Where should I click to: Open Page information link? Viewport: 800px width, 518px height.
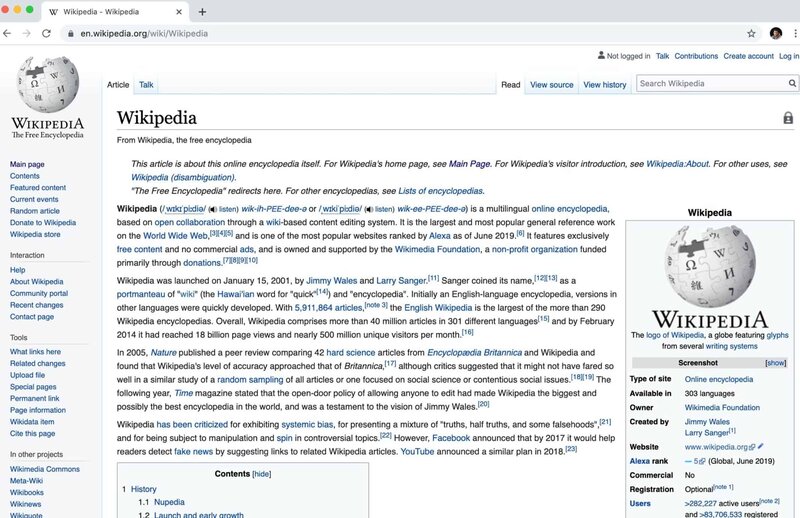click(38, 410)
